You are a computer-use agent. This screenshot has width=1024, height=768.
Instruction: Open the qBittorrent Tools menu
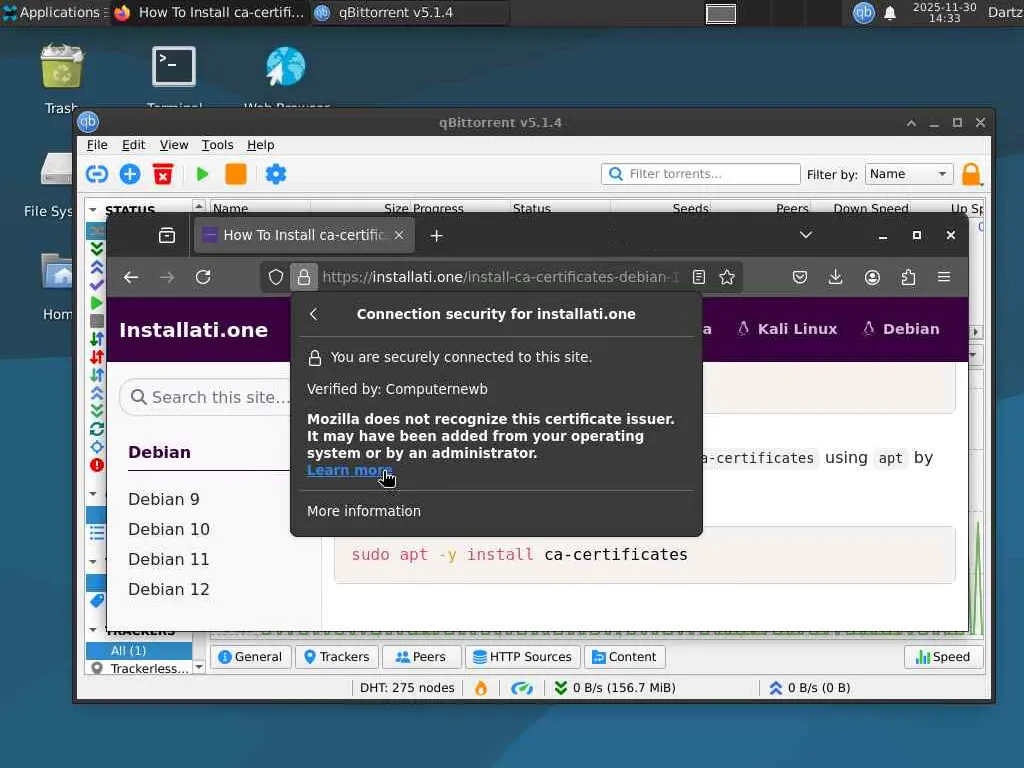[217, 145]
